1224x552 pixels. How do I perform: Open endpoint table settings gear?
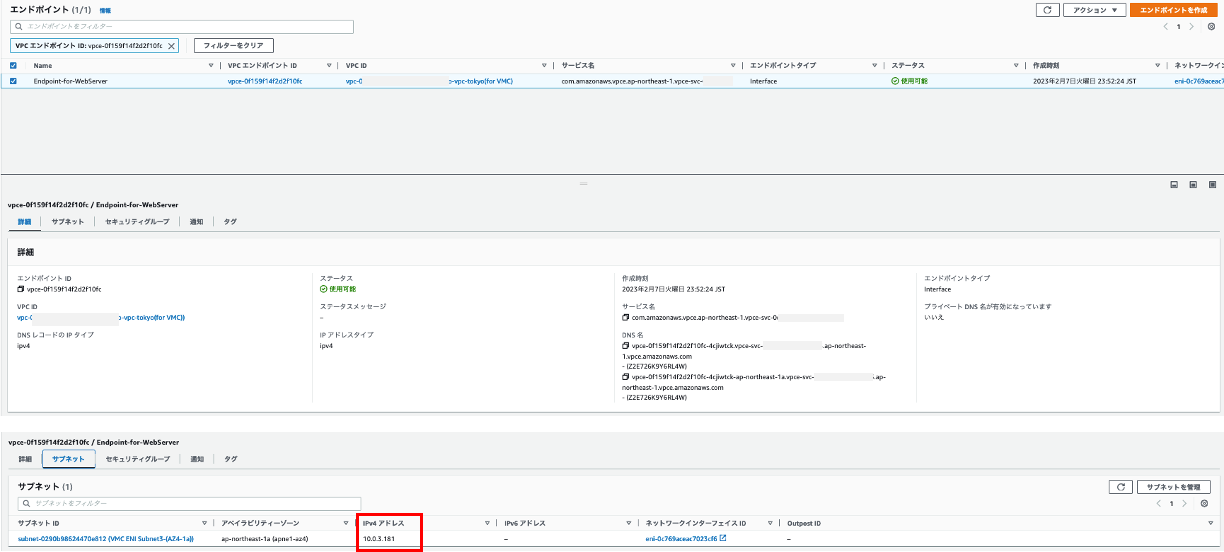pyautogui.click(x=1211, y=27)
